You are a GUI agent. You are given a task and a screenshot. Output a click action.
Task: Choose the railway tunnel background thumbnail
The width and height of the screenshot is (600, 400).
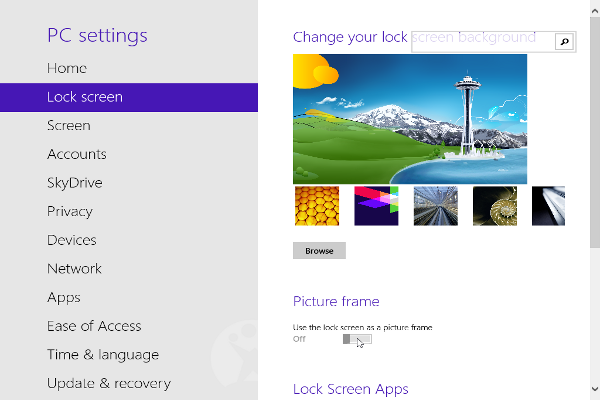435,206
